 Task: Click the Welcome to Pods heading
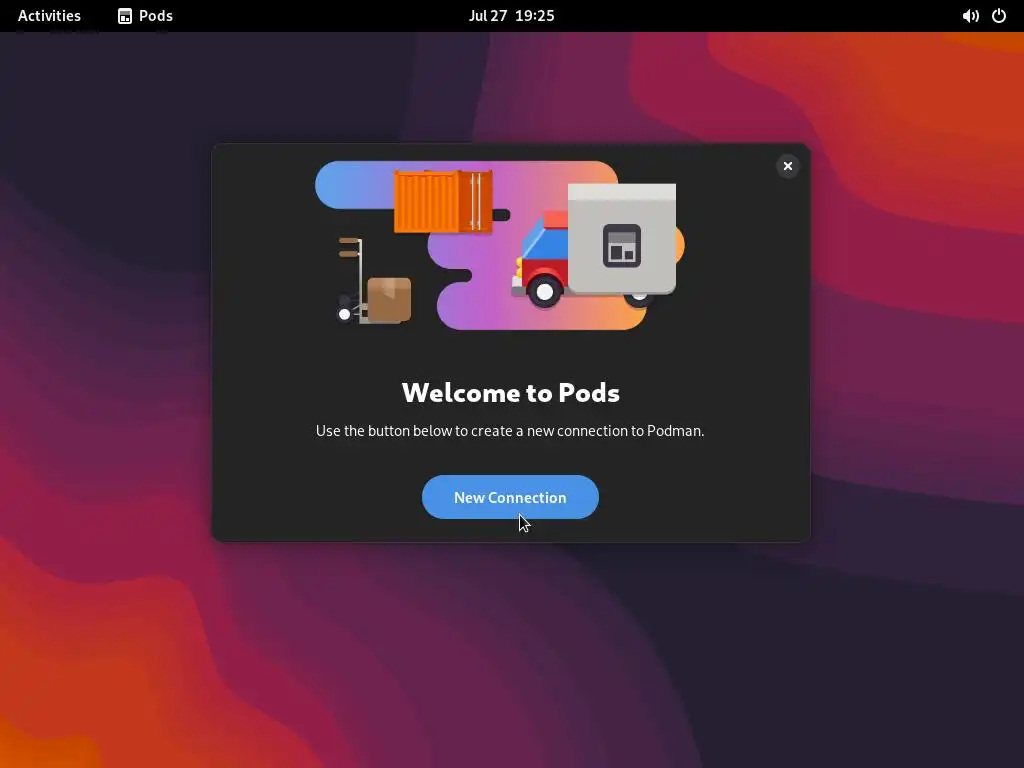(x=511, y=392)
